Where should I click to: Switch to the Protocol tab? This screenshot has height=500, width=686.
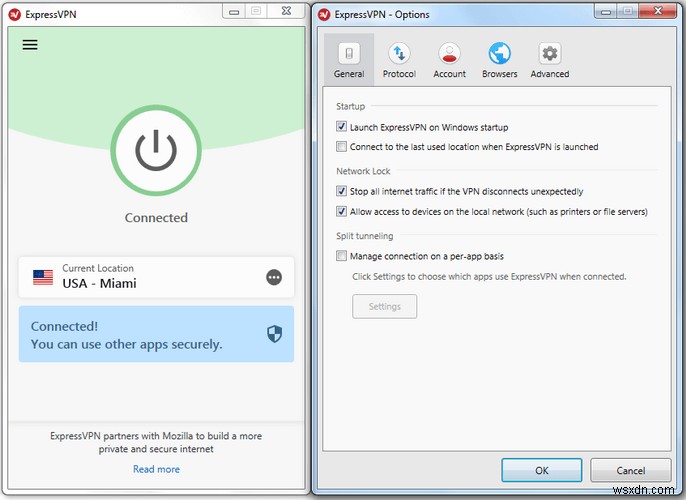(x=399, y=60)
